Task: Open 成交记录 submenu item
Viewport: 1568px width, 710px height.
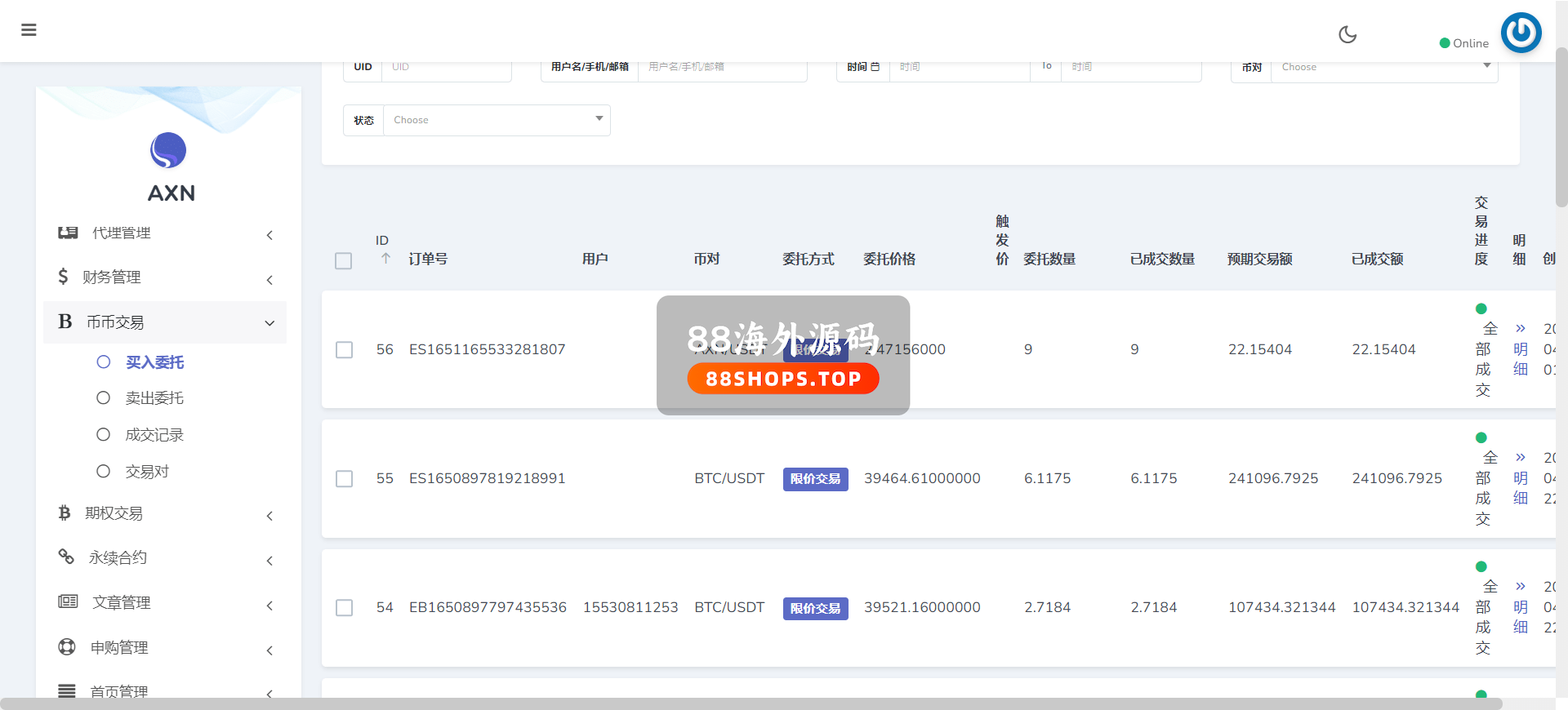Action: [154, 435]
